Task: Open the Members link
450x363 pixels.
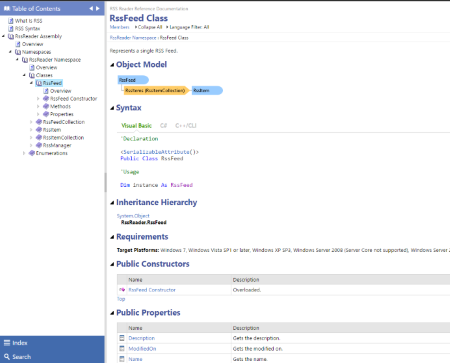Action: coord(119,27)
